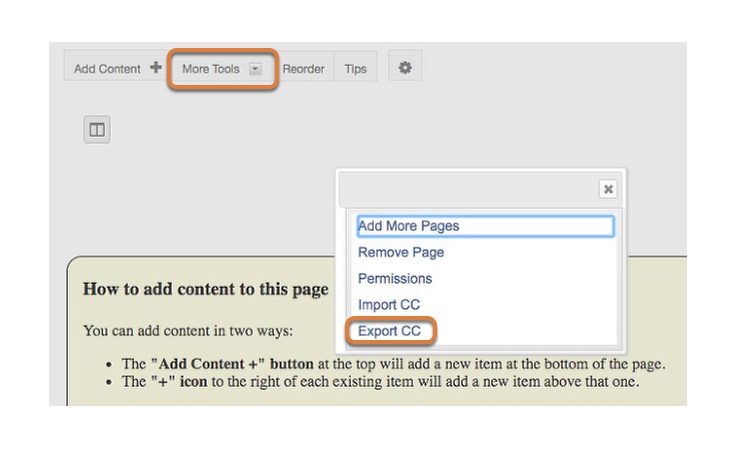The width and height of the screenshot is (736, 449).
Task: Click the bullet about the '+' icon
Action: pos(381,382)
